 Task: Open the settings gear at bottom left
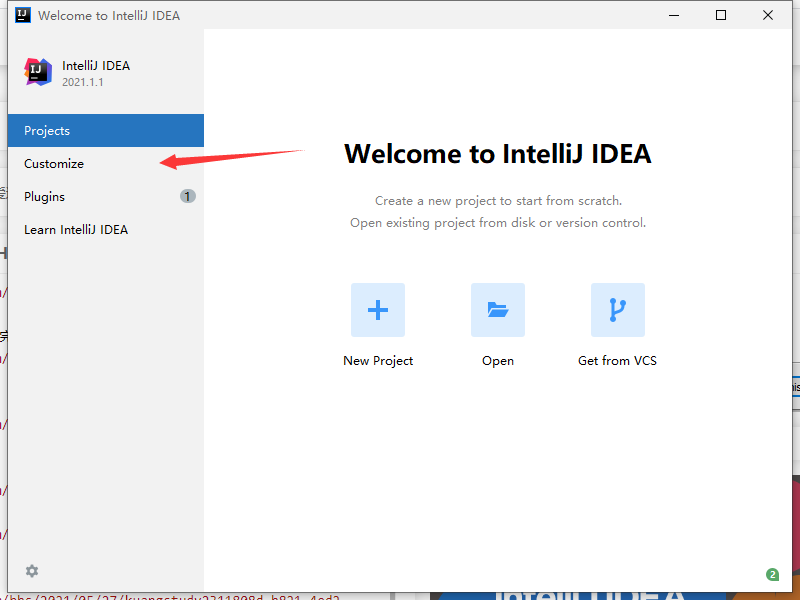tap(32, 571)
